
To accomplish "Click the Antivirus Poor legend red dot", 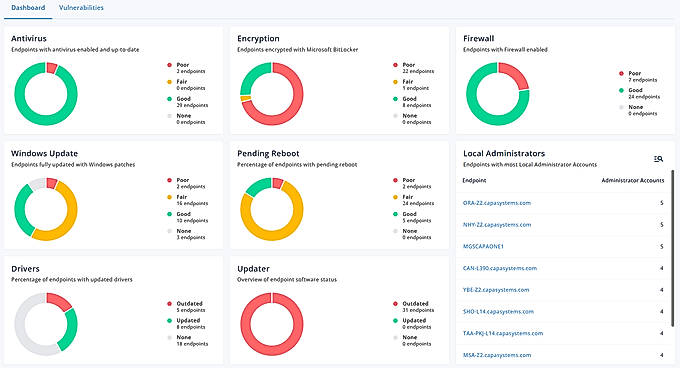I will [x=169, y=65].
